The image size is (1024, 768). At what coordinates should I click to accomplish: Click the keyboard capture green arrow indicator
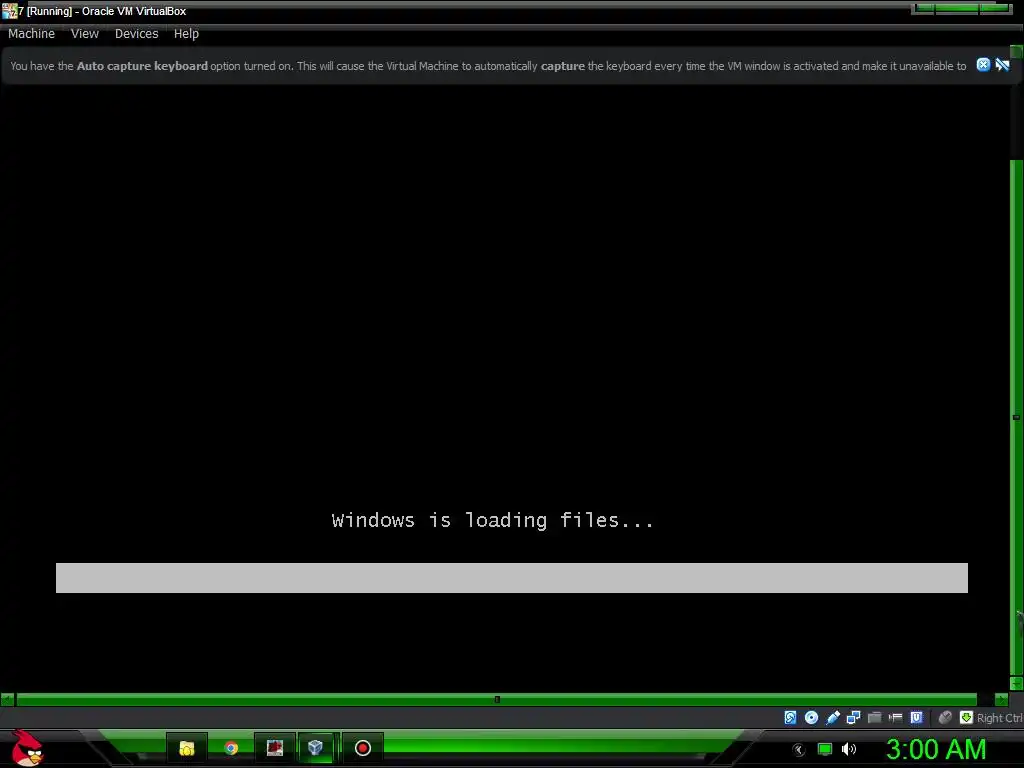point(966,718)
